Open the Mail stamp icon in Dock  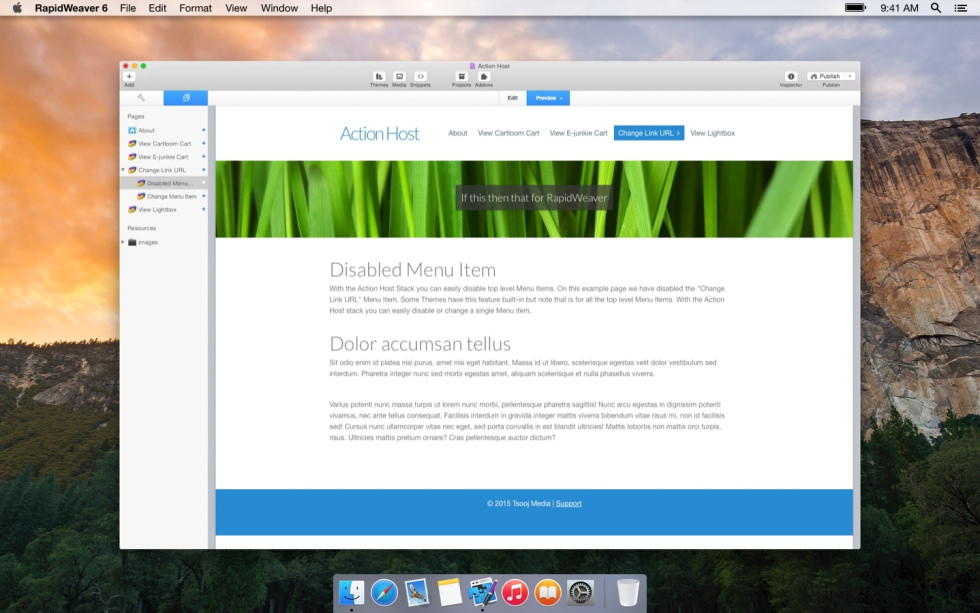click(416, 592)
